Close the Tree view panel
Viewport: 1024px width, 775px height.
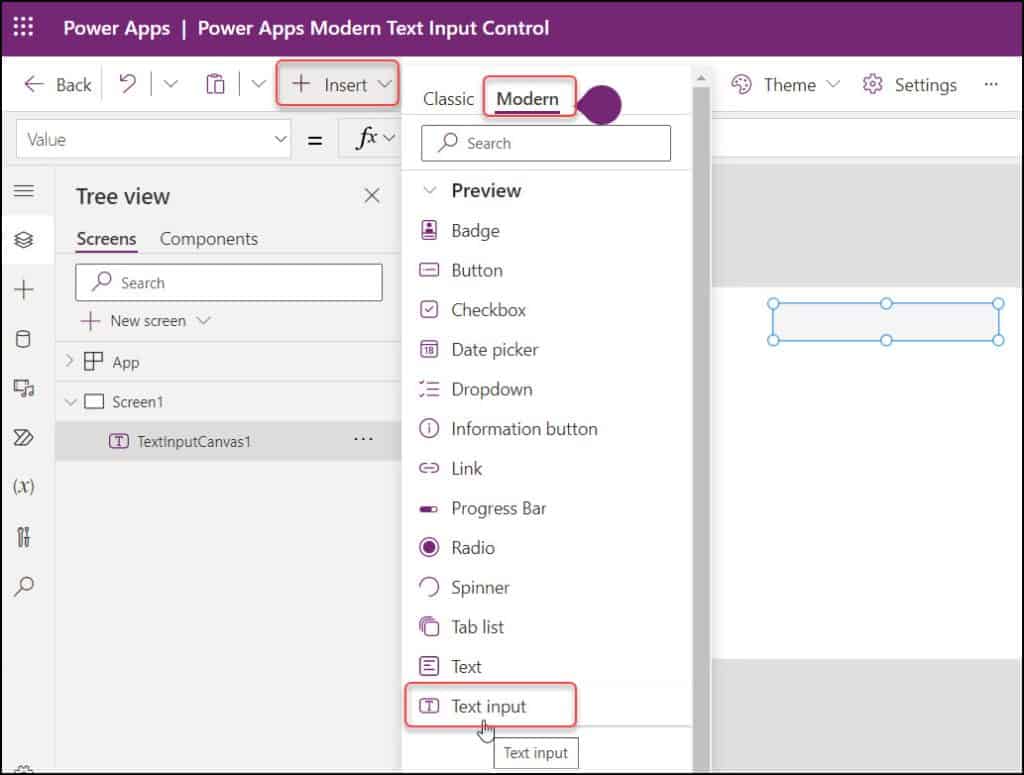tap(372, 195)
